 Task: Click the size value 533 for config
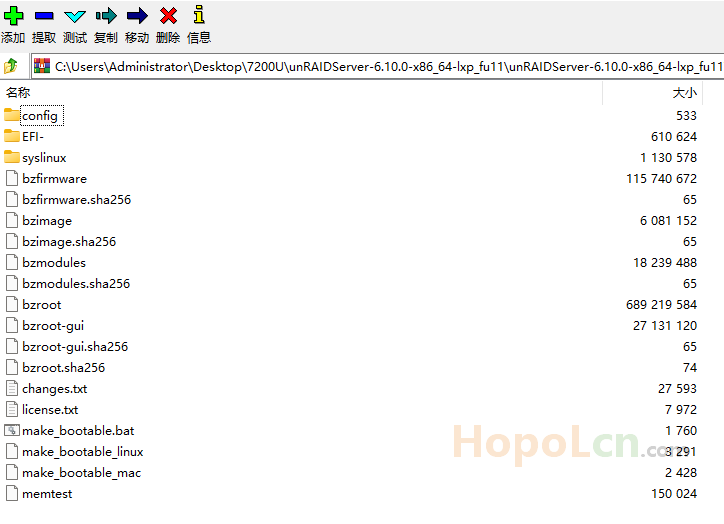coord(686,115)
